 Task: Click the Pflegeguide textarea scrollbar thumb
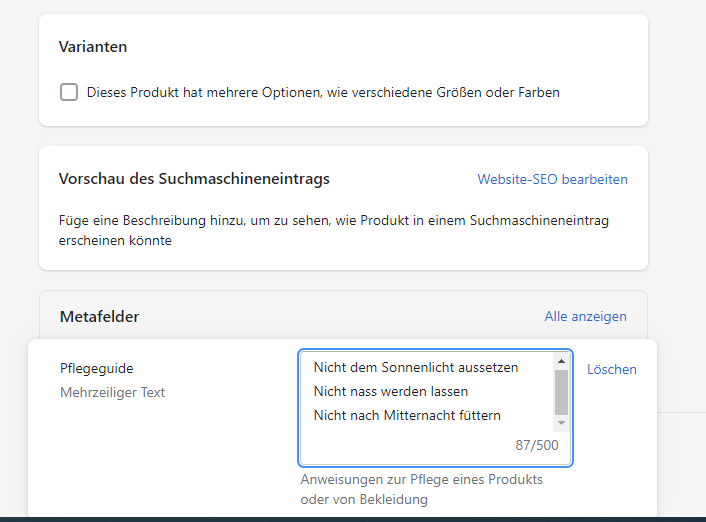pos(561,392)
